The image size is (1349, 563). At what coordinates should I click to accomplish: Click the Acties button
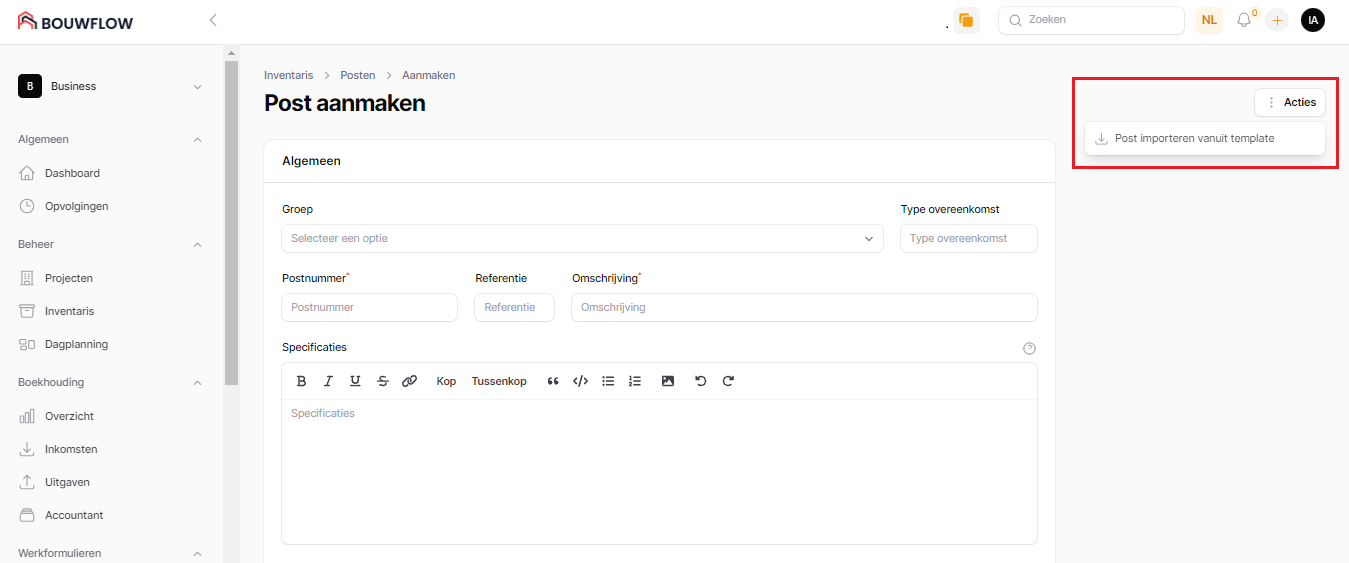(x=1290, y=102)
